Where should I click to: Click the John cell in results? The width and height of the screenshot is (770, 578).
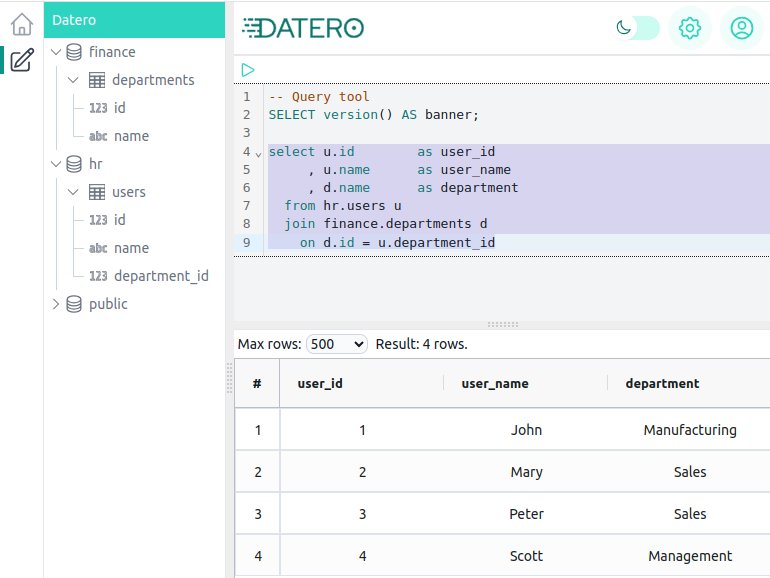[x=526, y=430]
